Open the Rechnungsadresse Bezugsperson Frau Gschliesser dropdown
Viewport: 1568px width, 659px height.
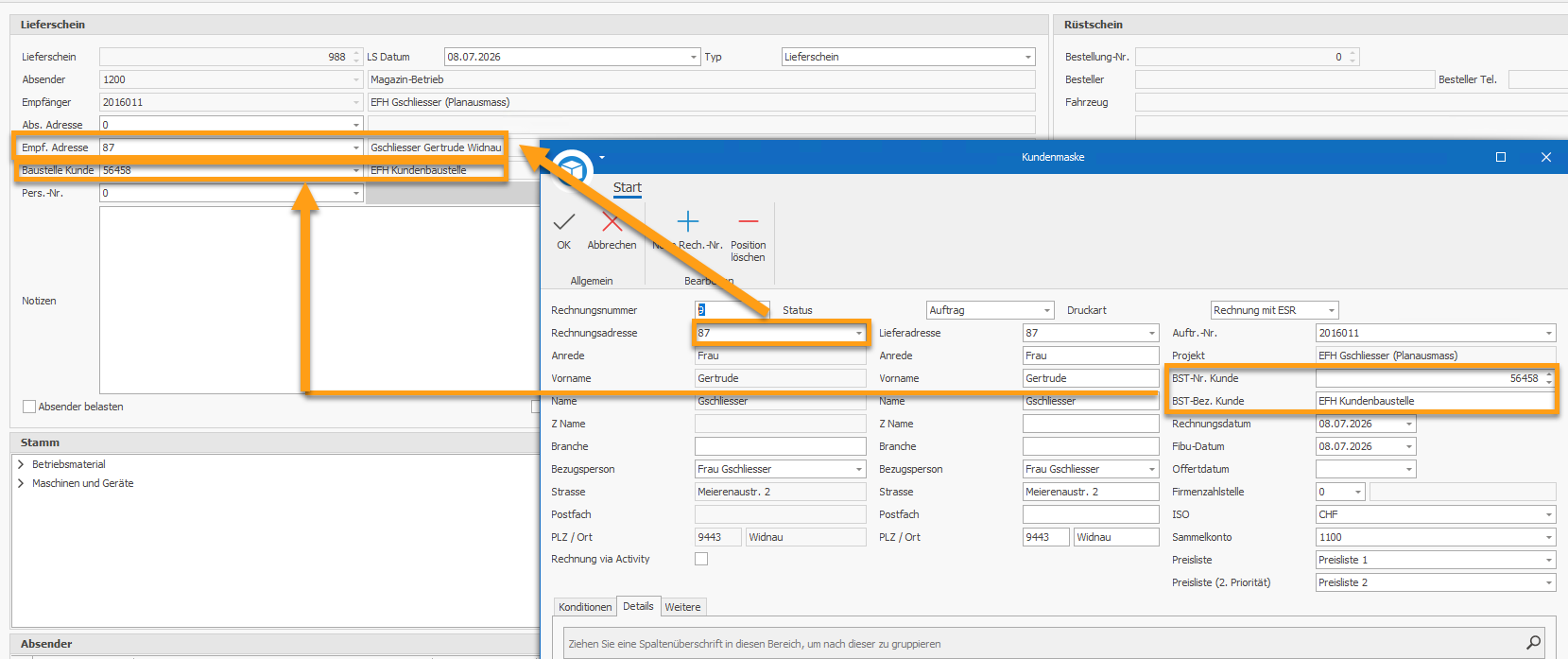tap(859, 469)
